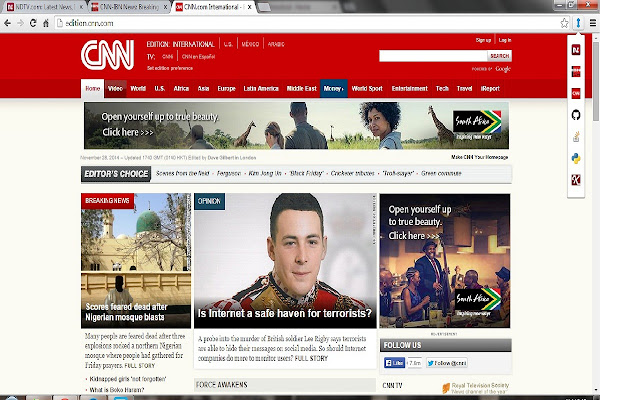Close the NDTV.com tab
The image size is (640, 400).
pyautogui.click(x=81, y=7)
